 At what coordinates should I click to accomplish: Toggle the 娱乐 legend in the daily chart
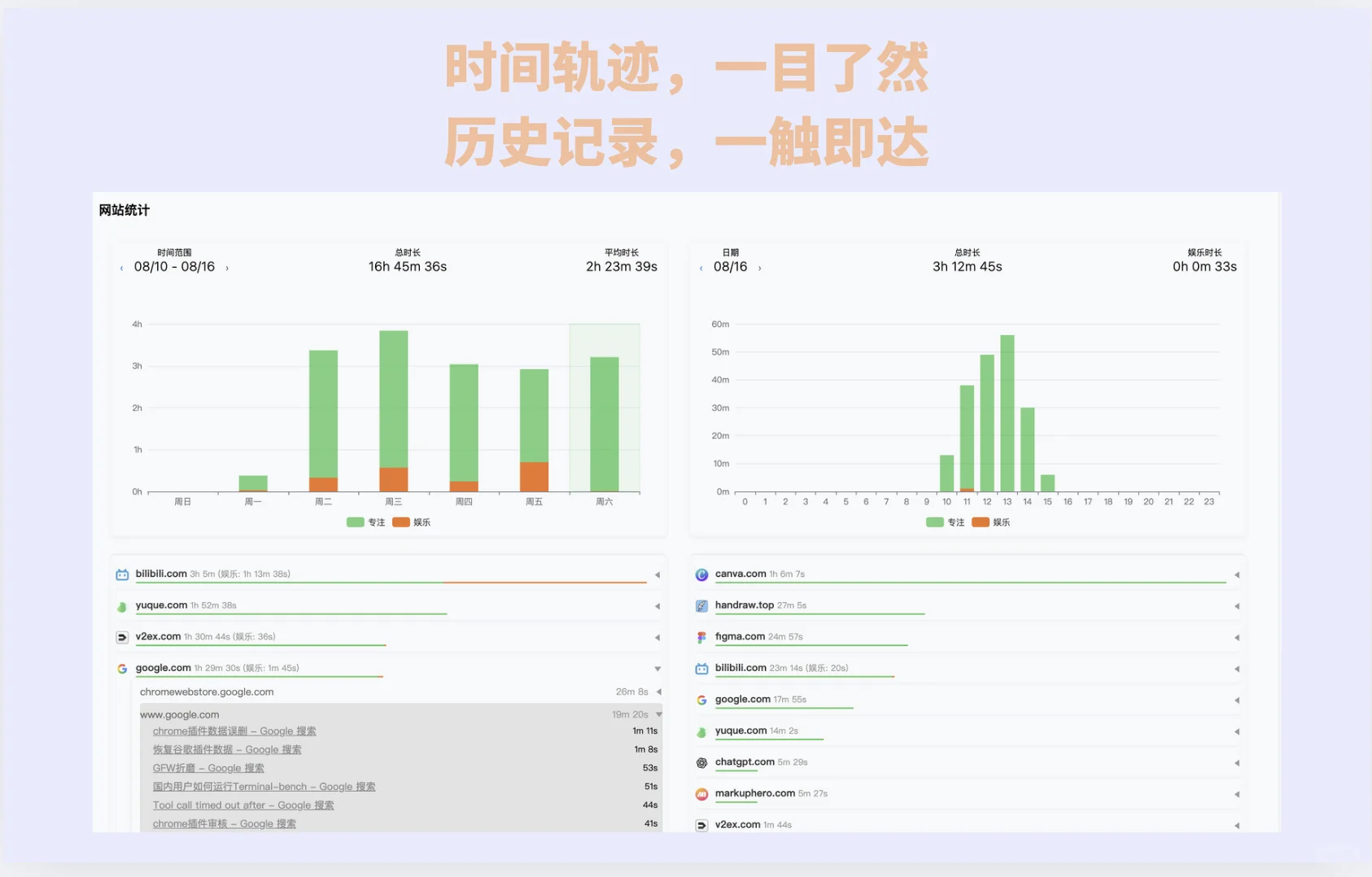point(994,521)
